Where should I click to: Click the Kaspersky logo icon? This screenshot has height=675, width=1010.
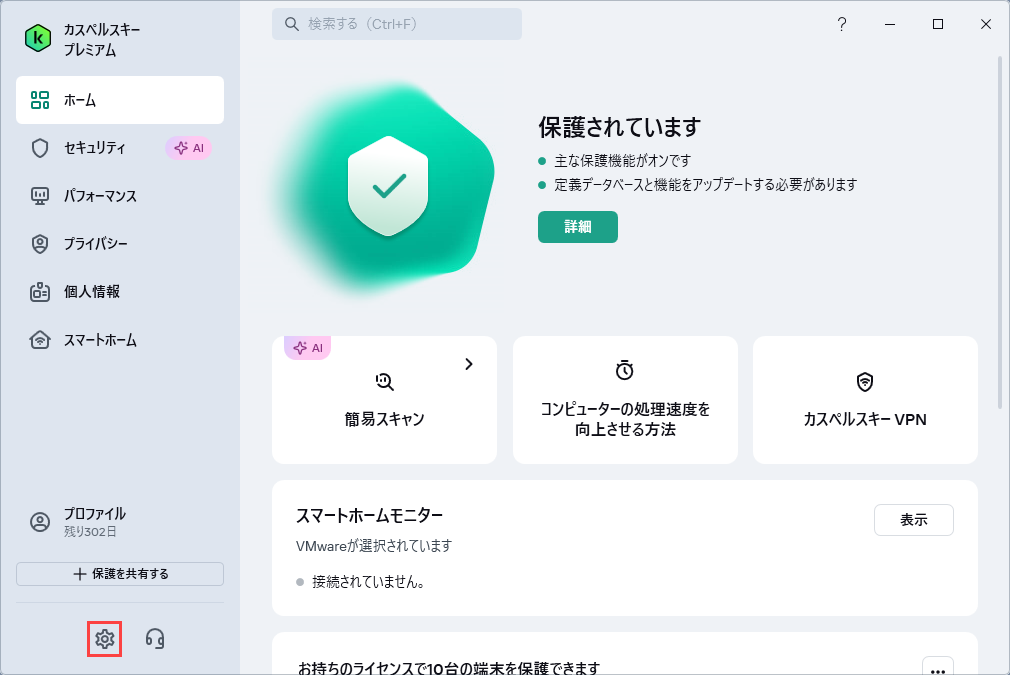click(38, 39)
